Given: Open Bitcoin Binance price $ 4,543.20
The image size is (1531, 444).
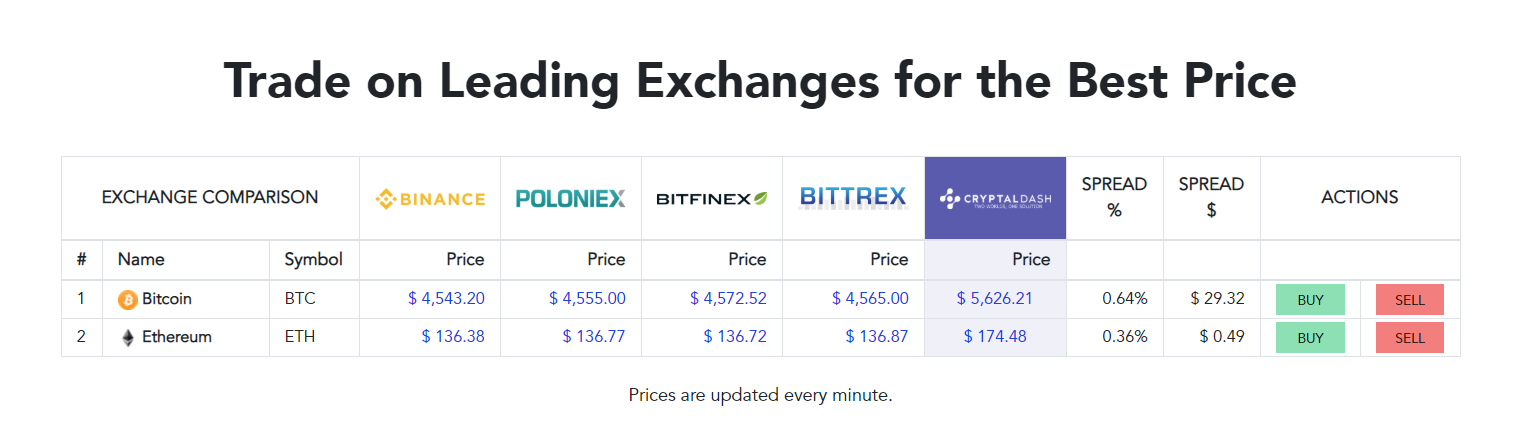Looking at the screenshot, I should click(x=446, y=298).
